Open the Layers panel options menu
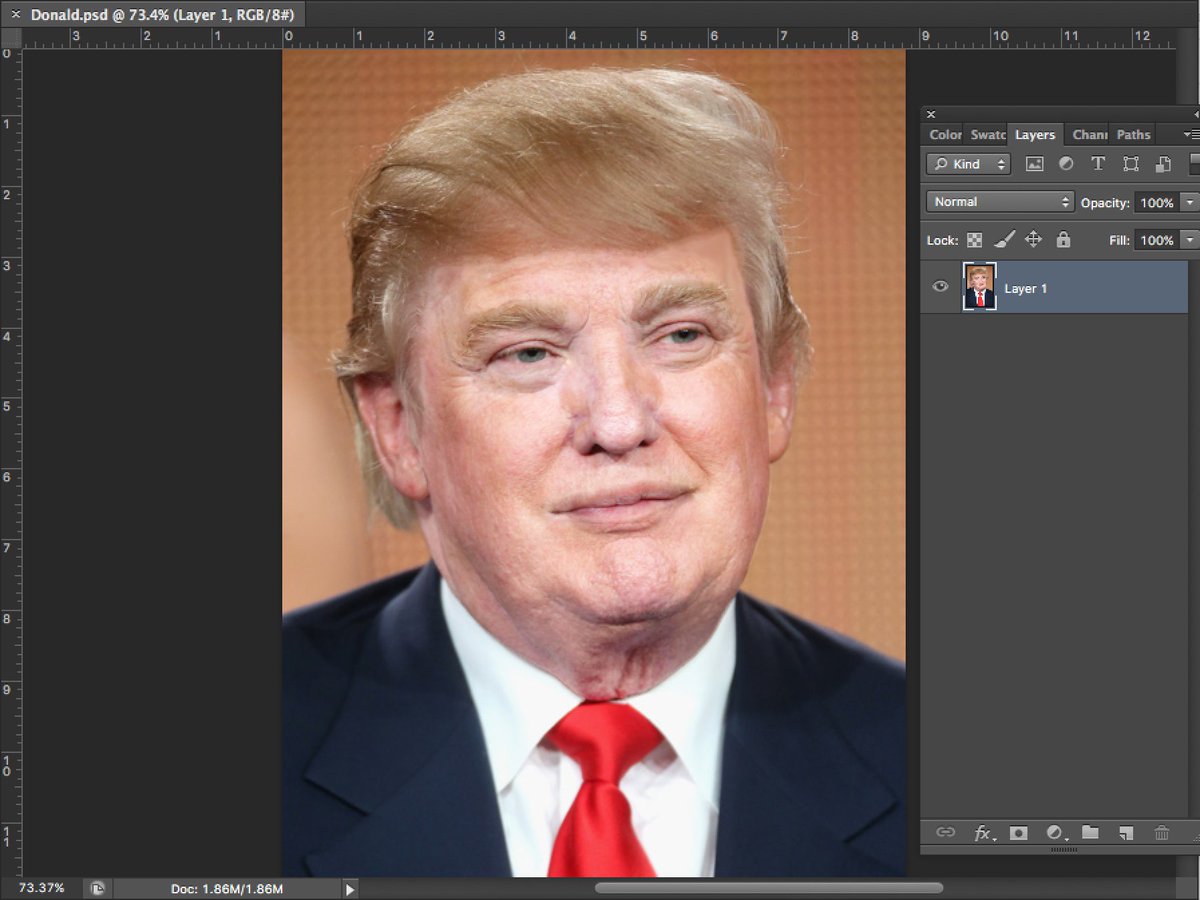This screenshot has height=900, width=1200. [1191, 134]
